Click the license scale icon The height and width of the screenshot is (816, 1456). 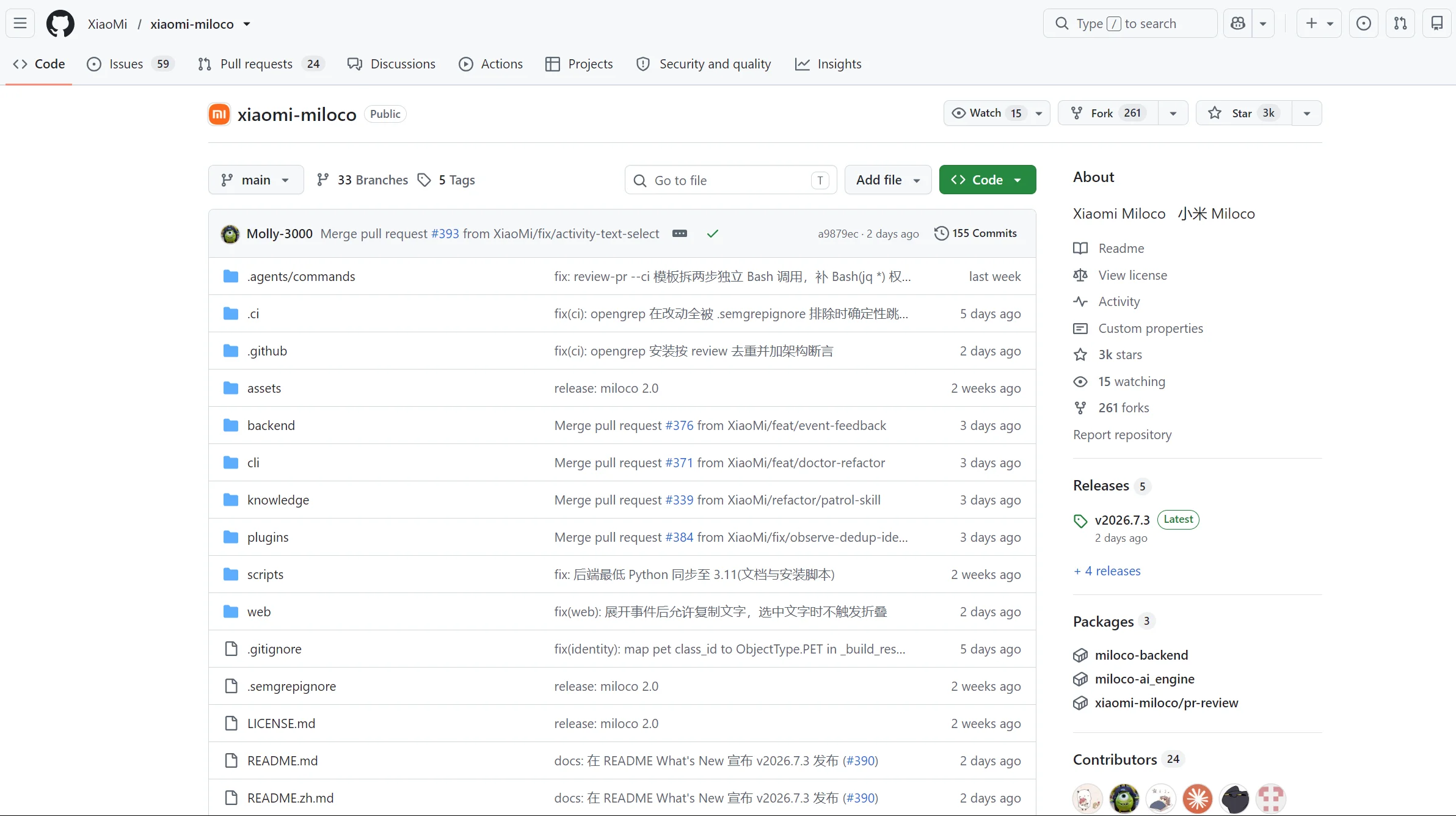pyautogui.click(x=1080, y=275)
